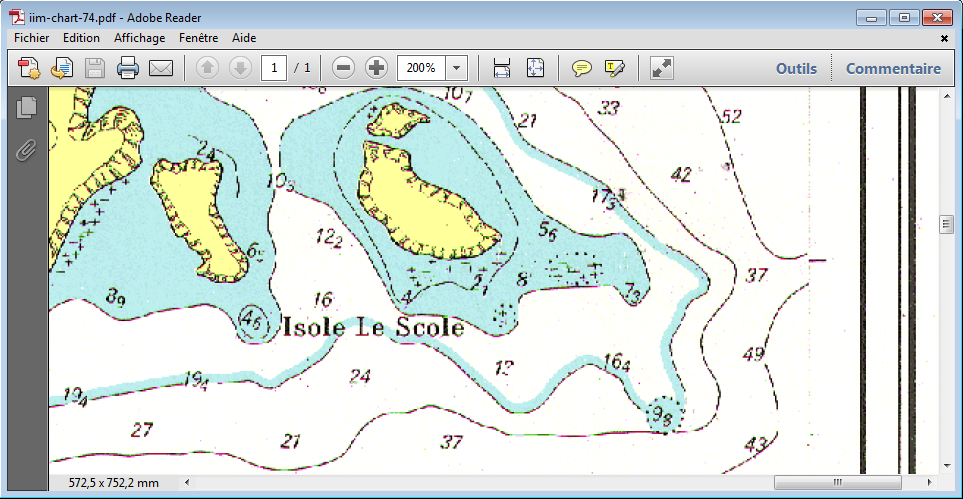Image resolution: width=963 pixels, height=499 pixels.
Task: Add a sticky note comment
Action: (581, 68)
